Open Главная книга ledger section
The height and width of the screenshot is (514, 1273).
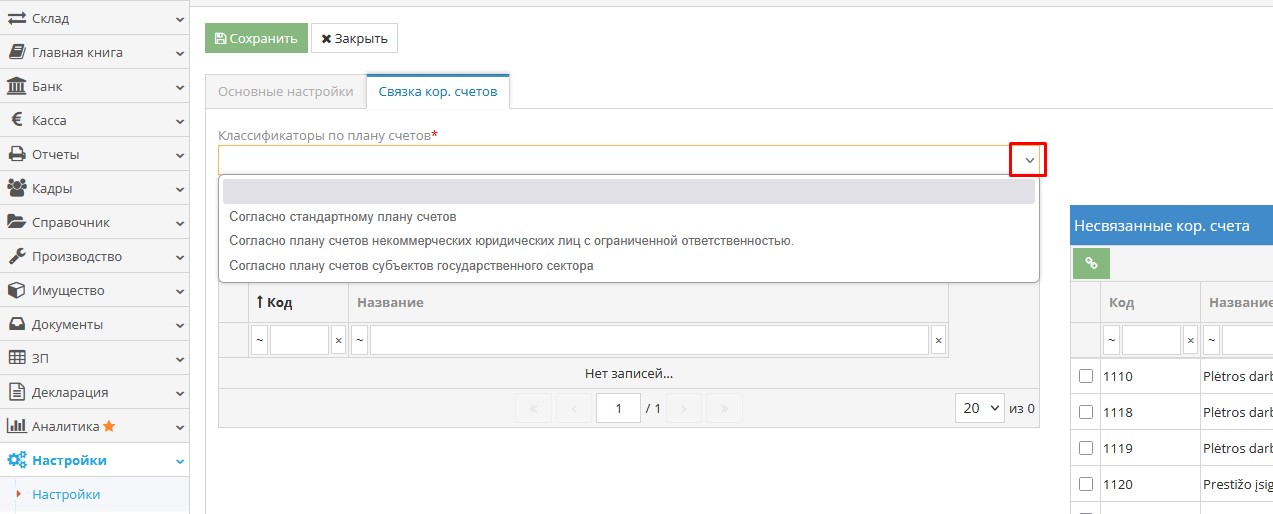coord(94,52)
